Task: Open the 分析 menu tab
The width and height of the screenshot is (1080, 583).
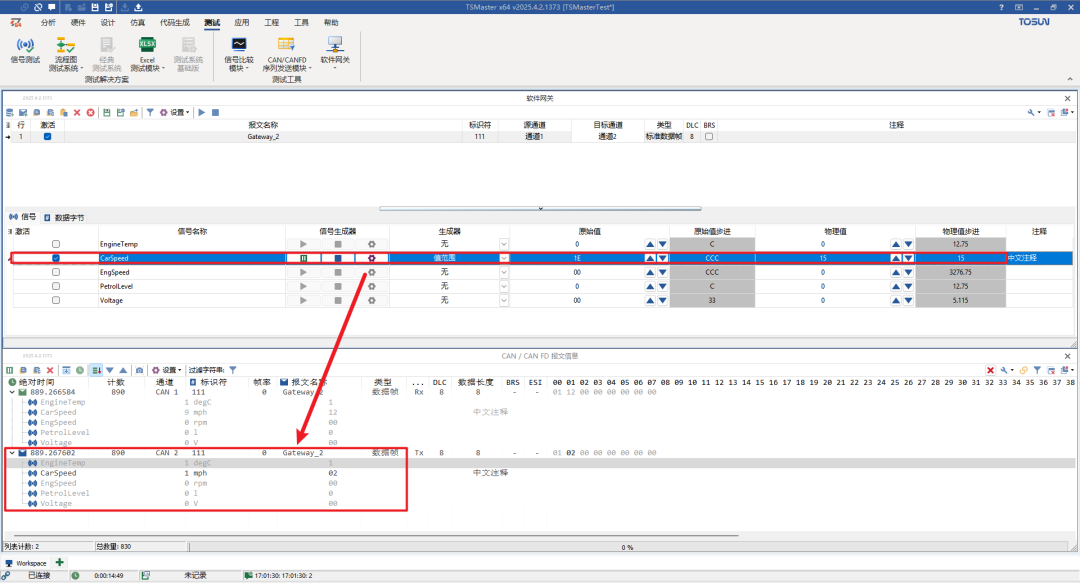Action: (x=48, y=23)
